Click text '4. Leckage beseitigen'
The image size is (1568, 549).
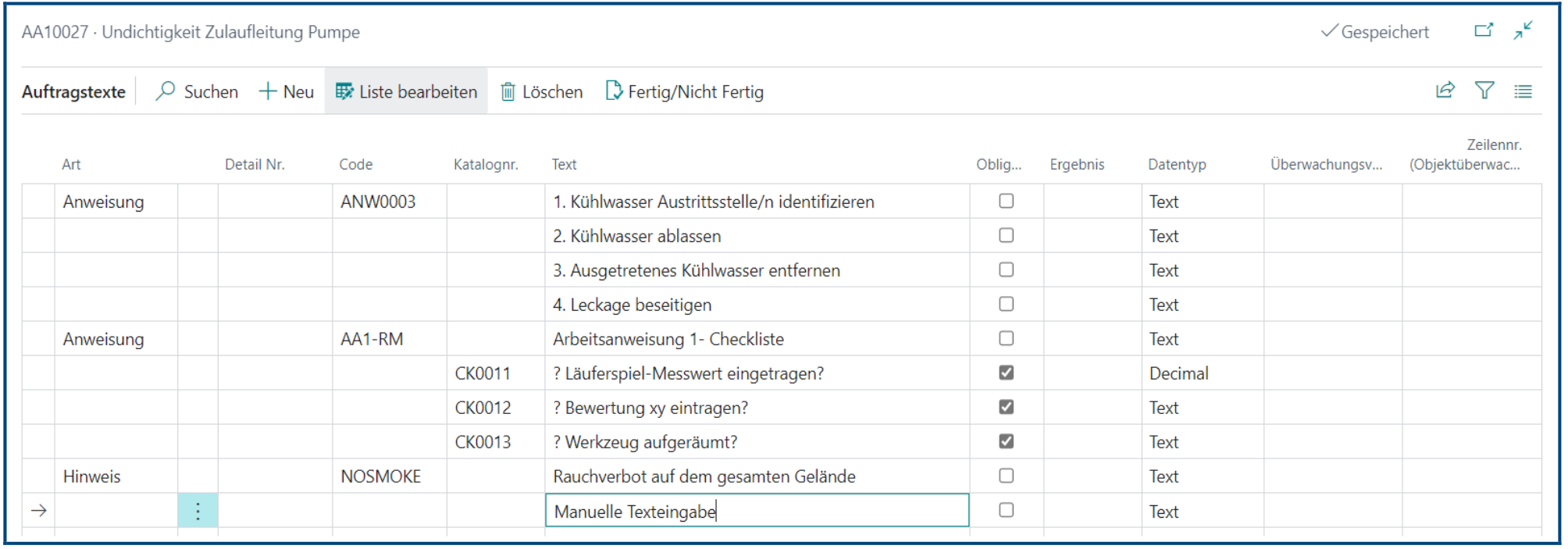(632, 305)
